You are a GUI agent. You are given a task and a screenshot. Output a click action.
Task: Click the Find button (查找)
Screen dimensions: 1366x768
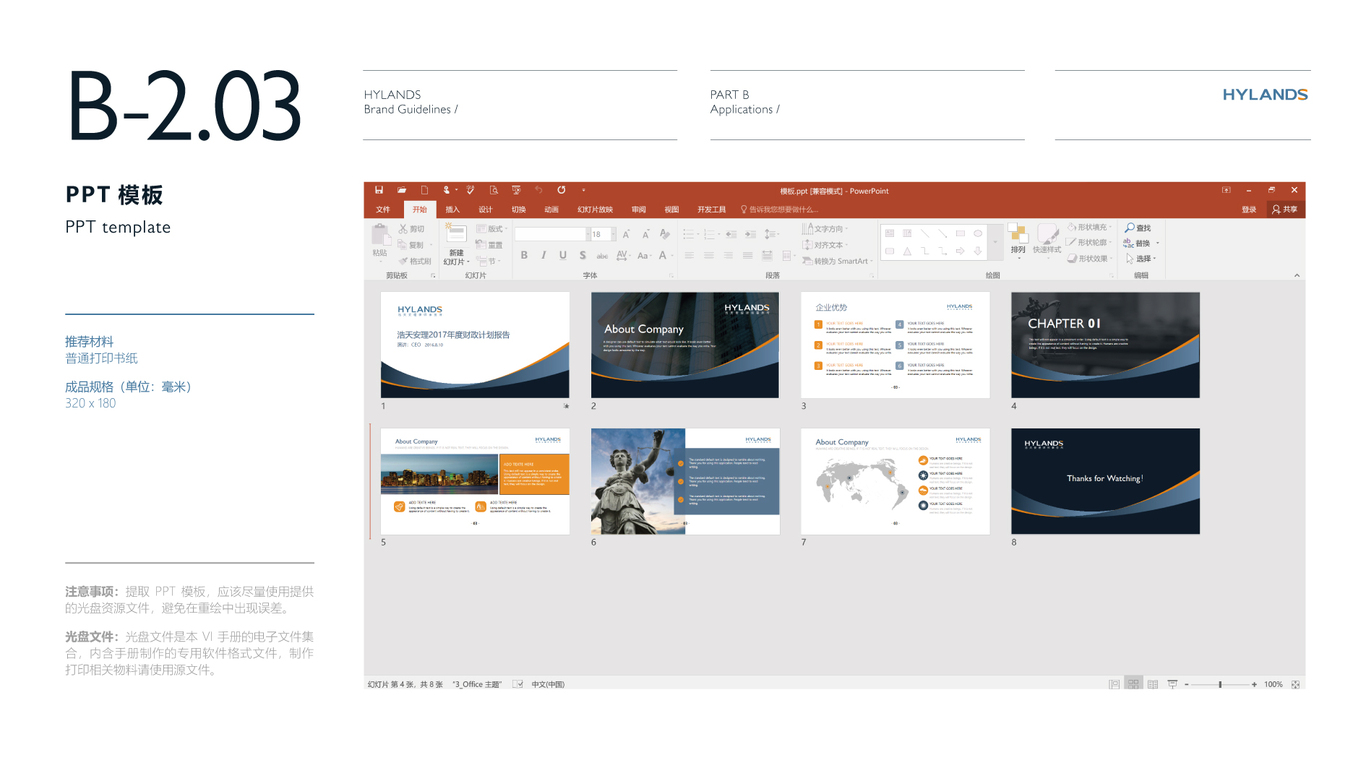point(1138,229)
